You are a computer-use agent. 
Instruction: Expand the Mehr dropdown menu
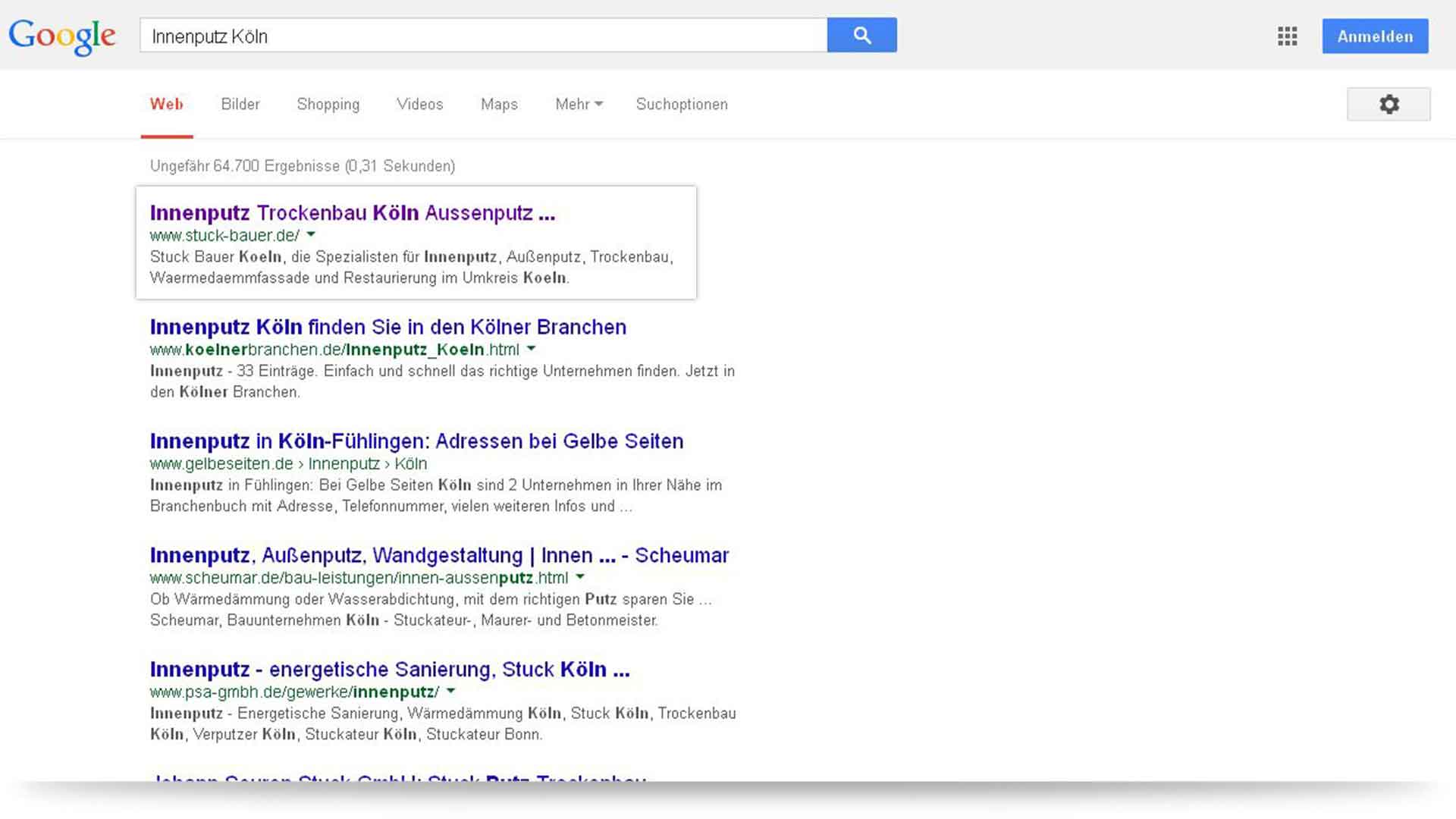(579, 105)
